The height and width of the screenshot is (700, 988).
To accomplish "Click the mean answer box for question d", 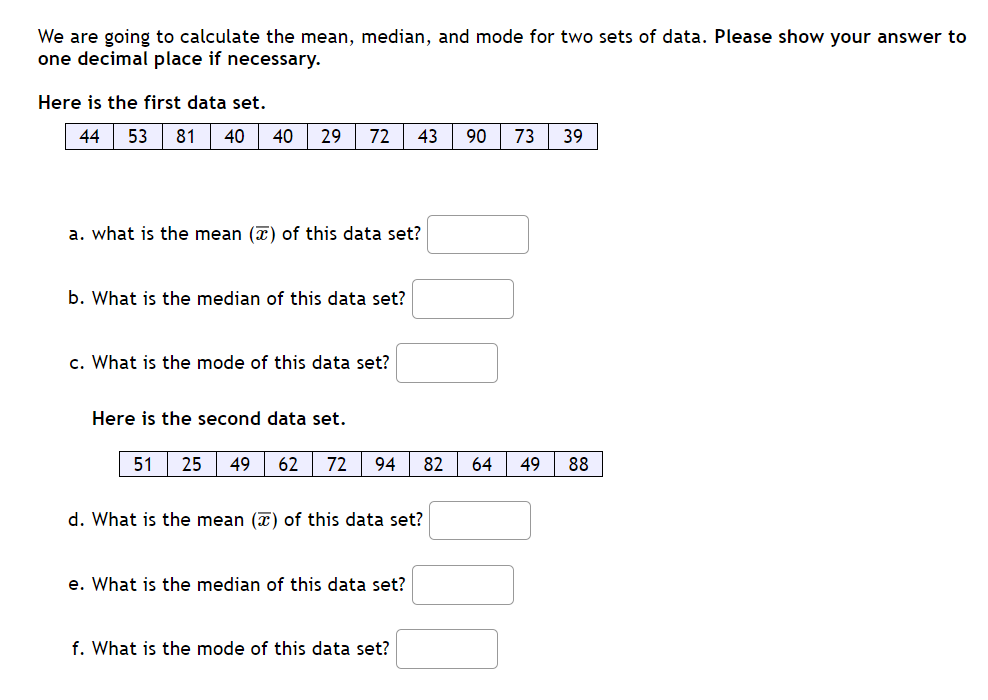I will coord(479,520).
